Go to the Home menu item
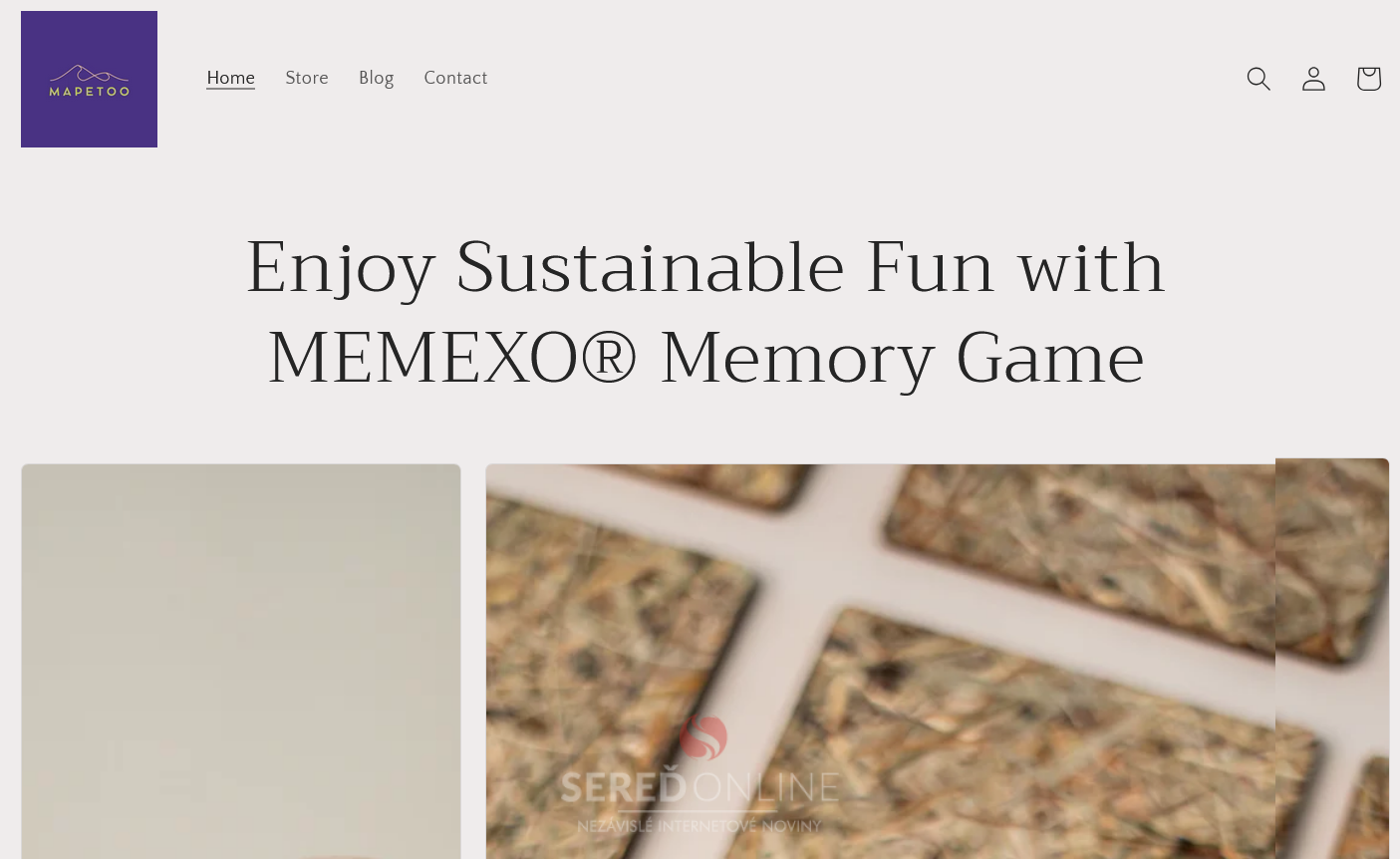This screenshot has height=859, width=1400. click(230, 78)
